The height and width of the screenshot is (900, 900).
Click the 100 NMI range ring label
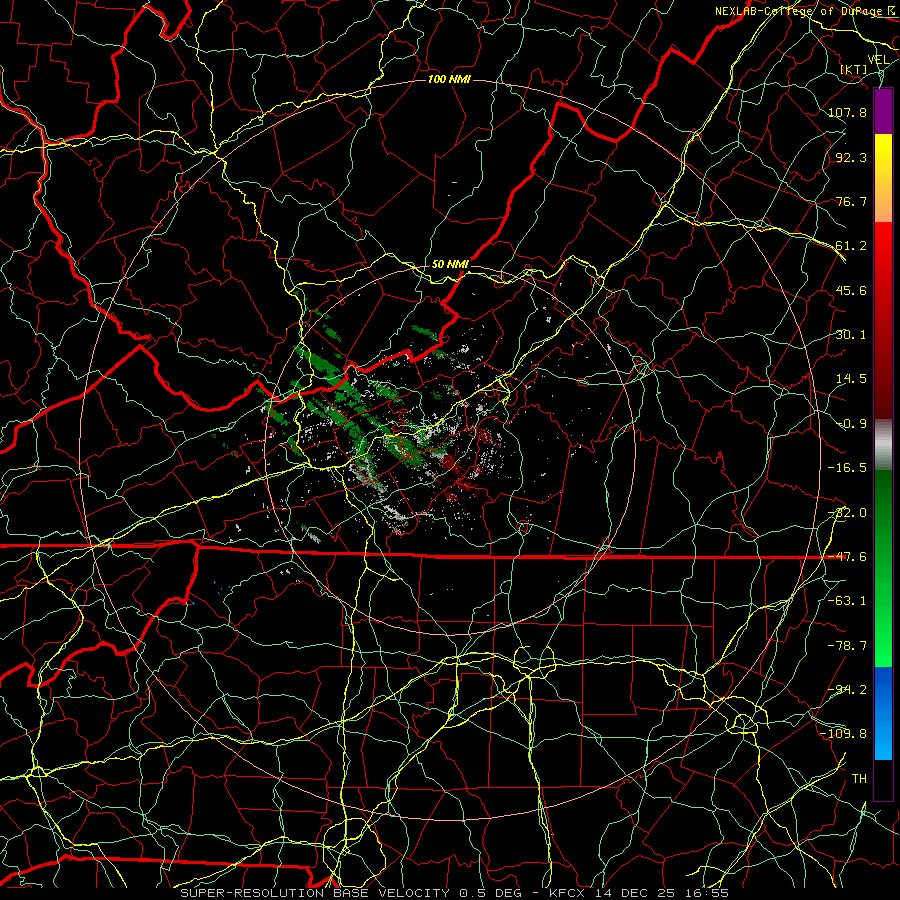click(x=449, y=79)
